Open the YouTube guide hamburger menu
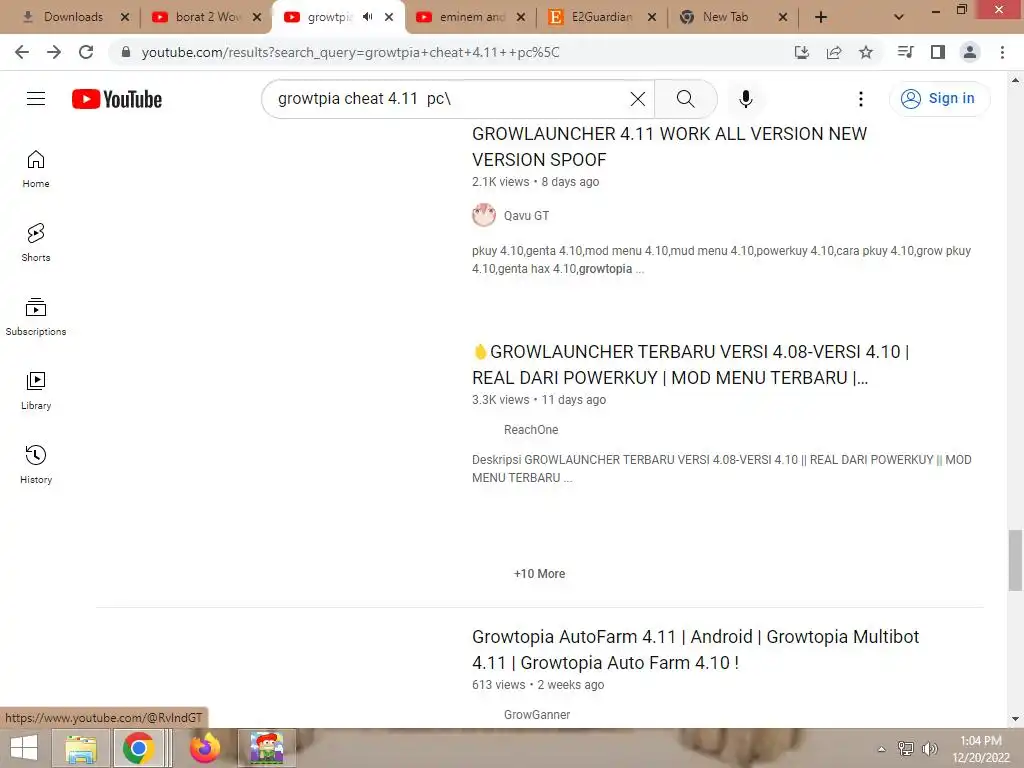Image resolution: width=1024 pixels, height=768 pixels. 36,99
